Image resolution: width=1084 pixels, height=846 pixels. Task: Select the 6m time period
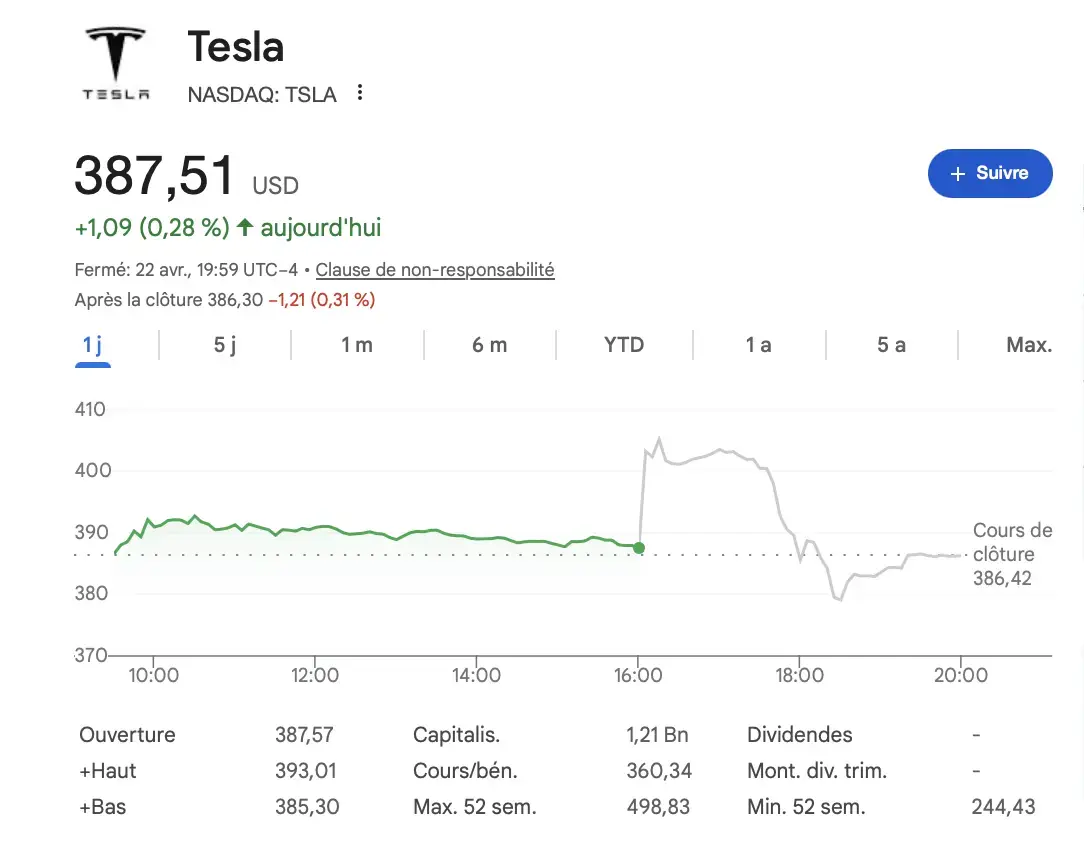coord(490,344)
